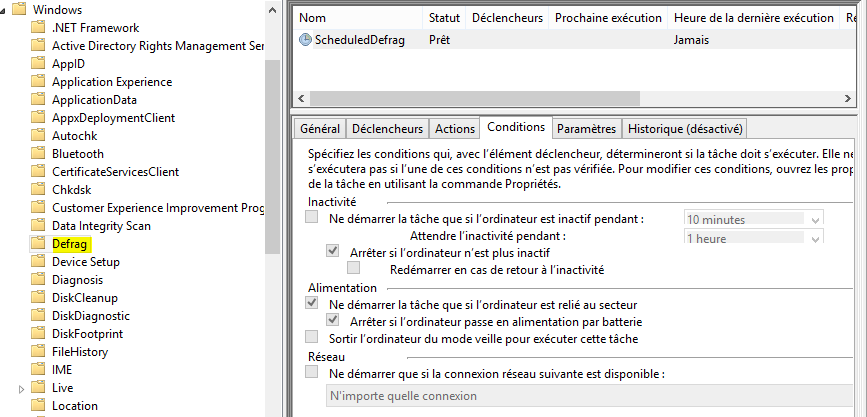Expand the Live tree node arrow
This screenshot has width=867, height=417.
pos(22,389)
